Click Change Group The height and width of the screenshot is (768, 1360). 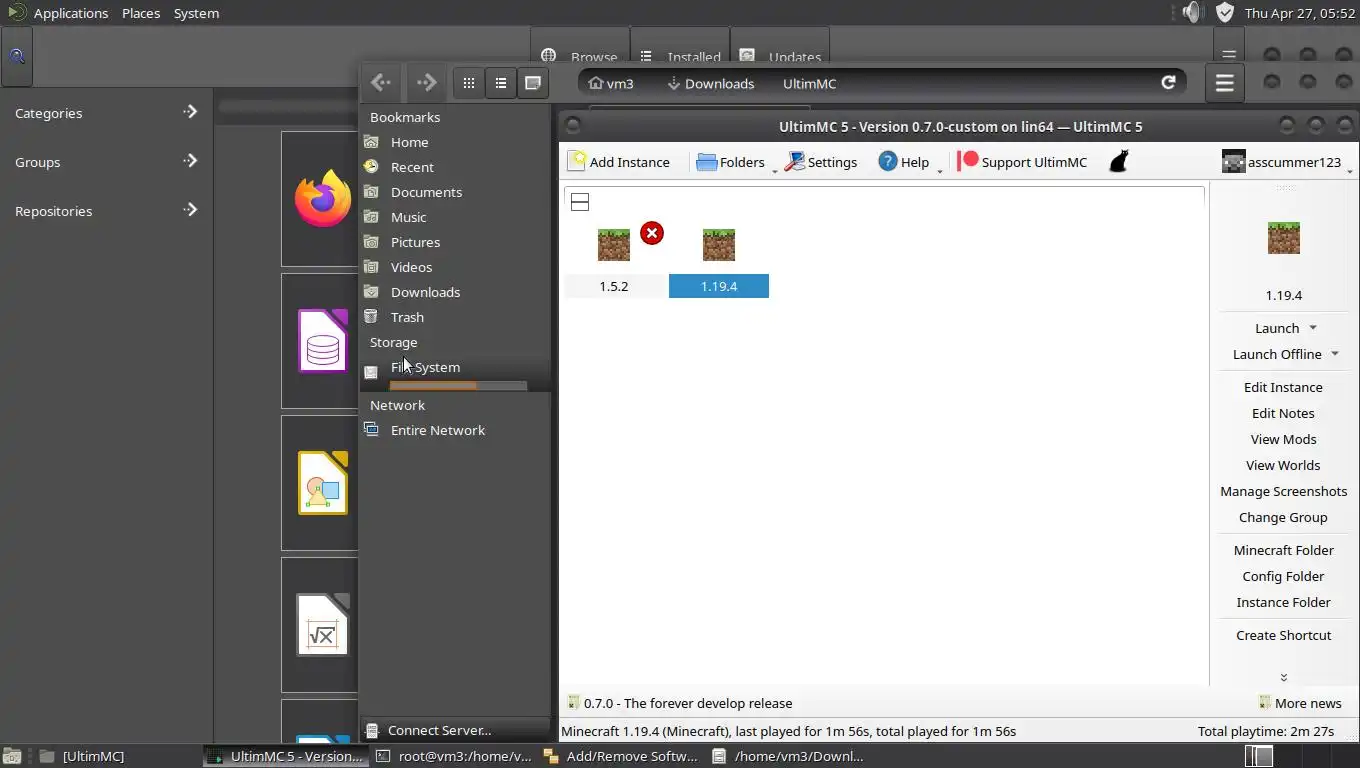[x=1283, y=517]
